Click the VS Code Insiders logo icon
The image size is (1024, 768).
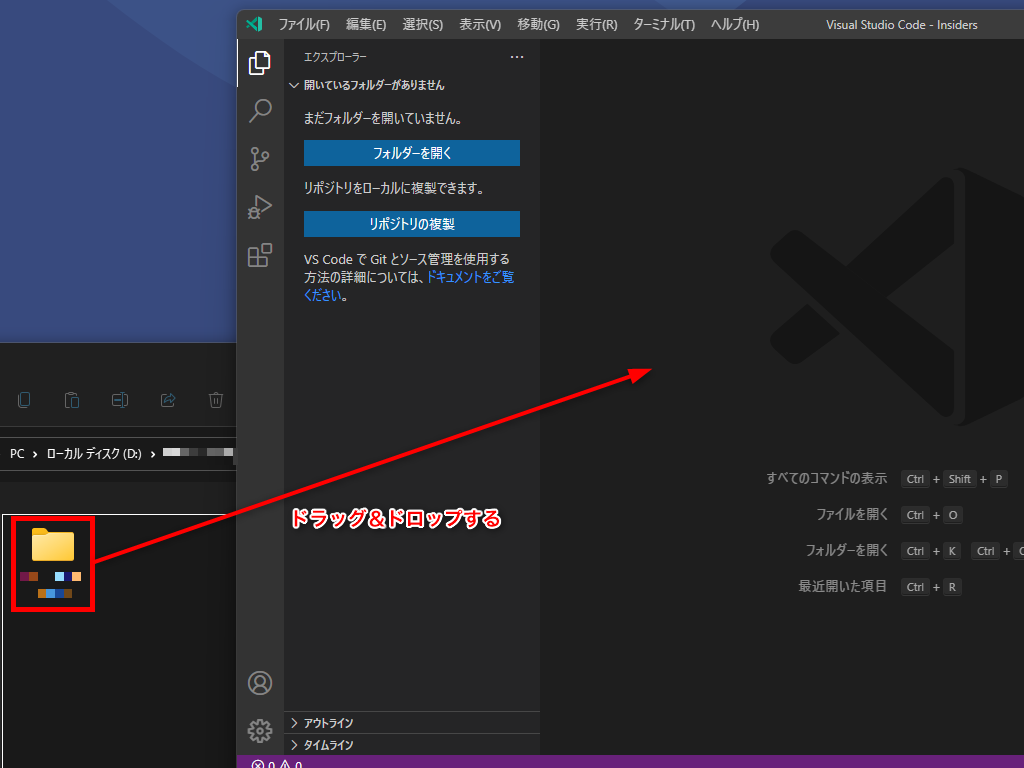(254, 24)
